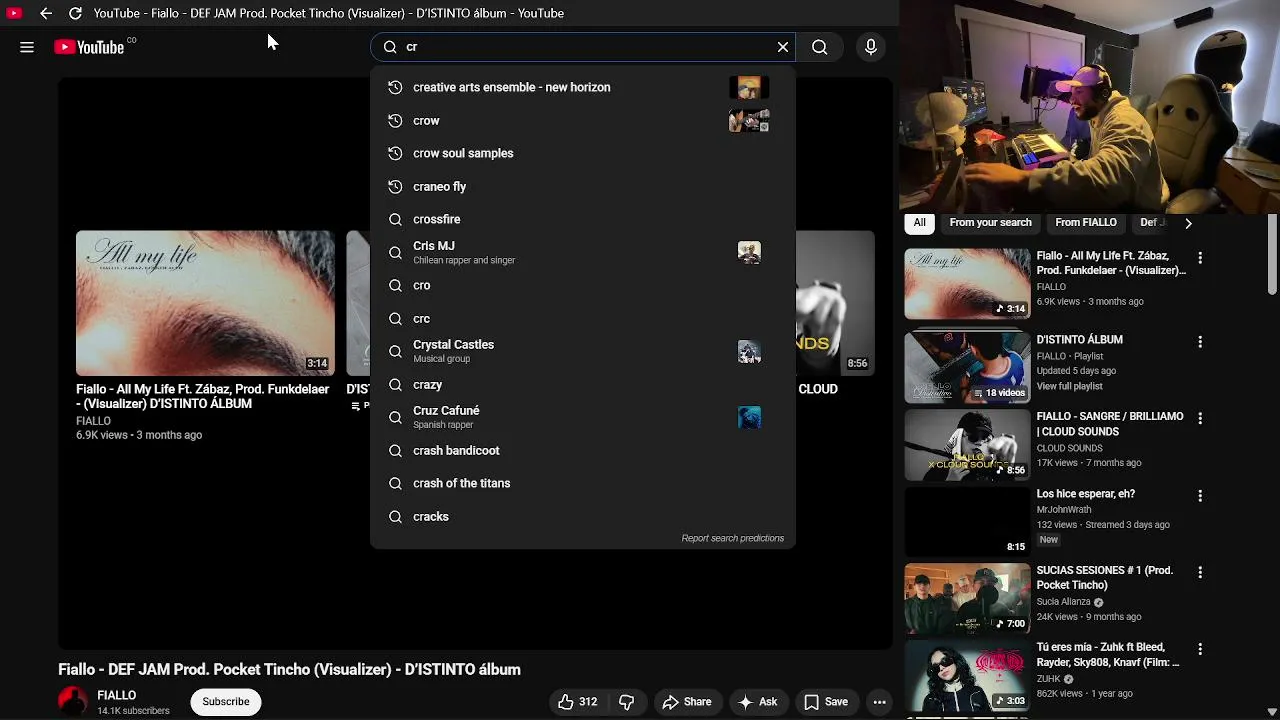Click the Share button
The height and width of the screenshot is (720, 1280).
pyautogui.click(x=687, y=702)
